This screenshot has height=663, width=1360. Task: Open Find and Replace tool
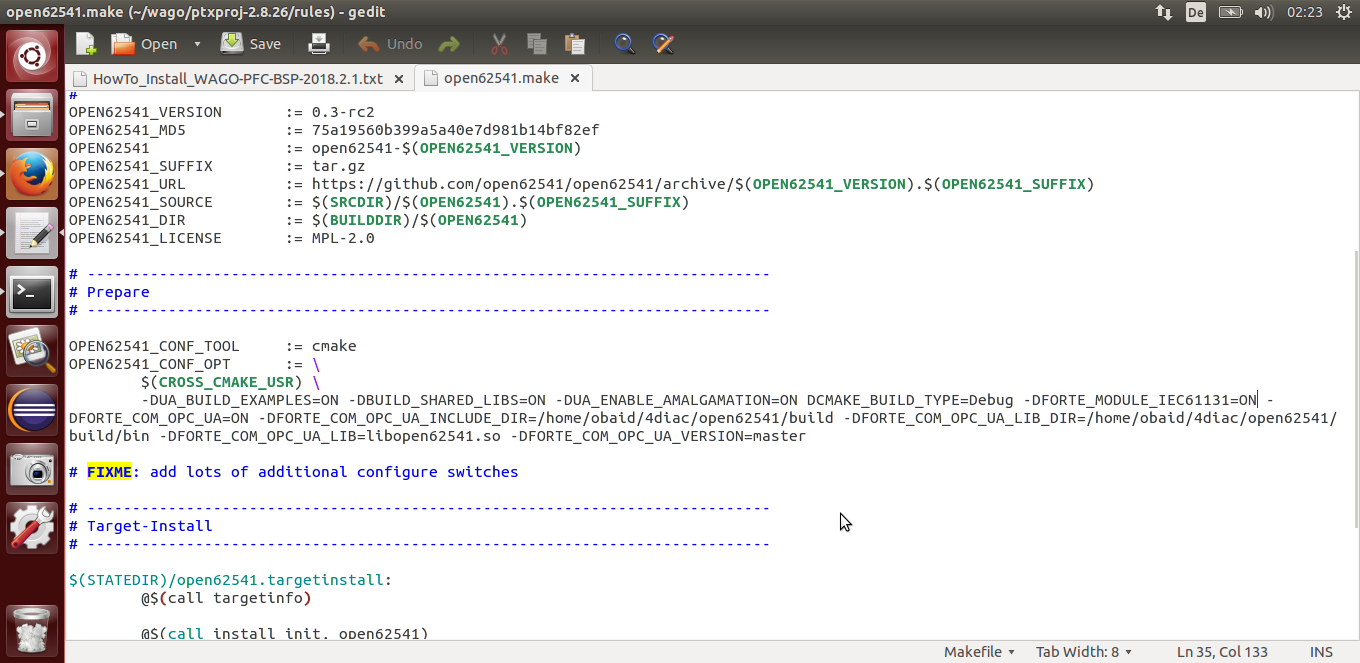(x=662, y=44)
